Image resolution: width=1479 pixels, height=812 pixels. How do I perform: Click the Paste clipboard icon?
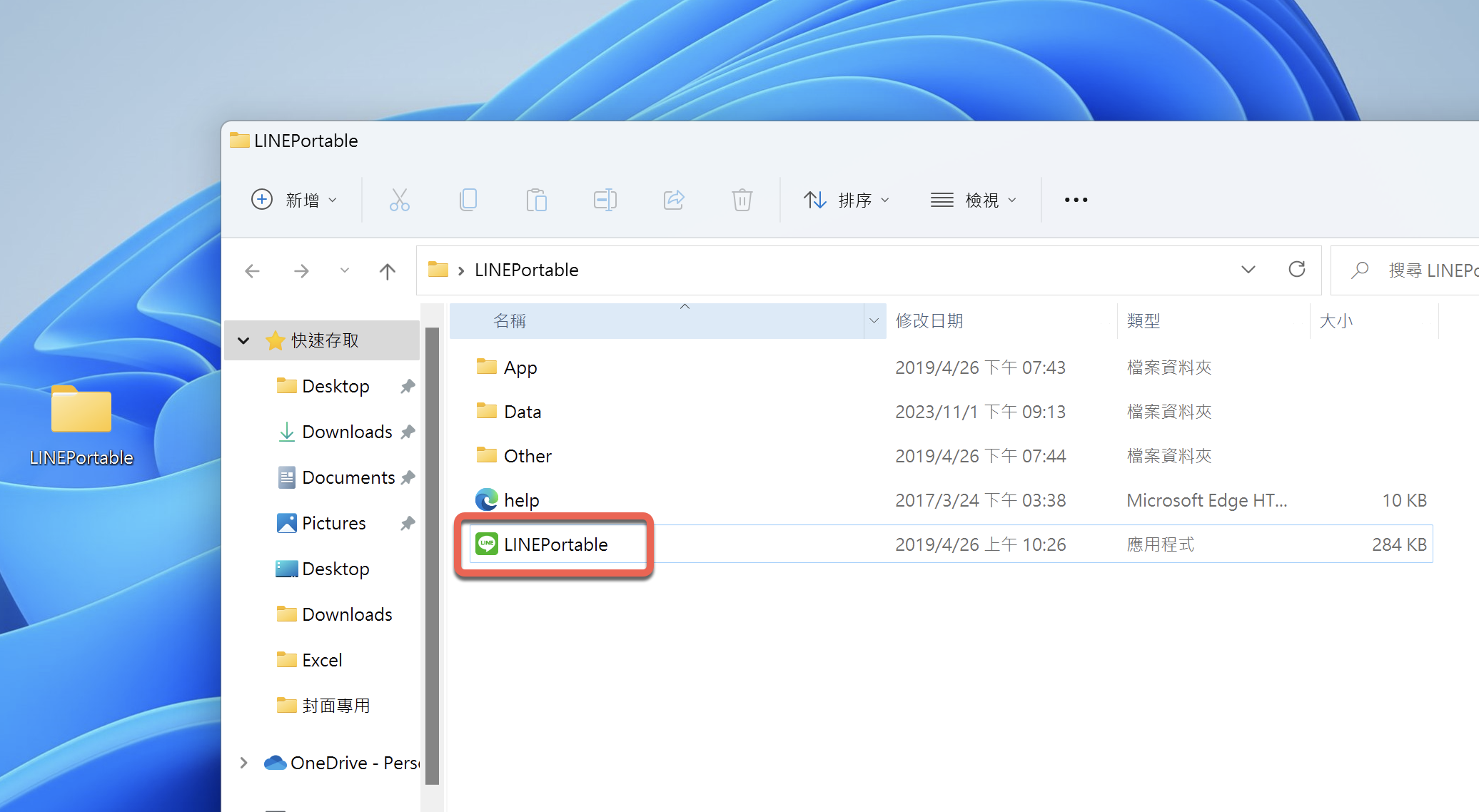(536, 200)
